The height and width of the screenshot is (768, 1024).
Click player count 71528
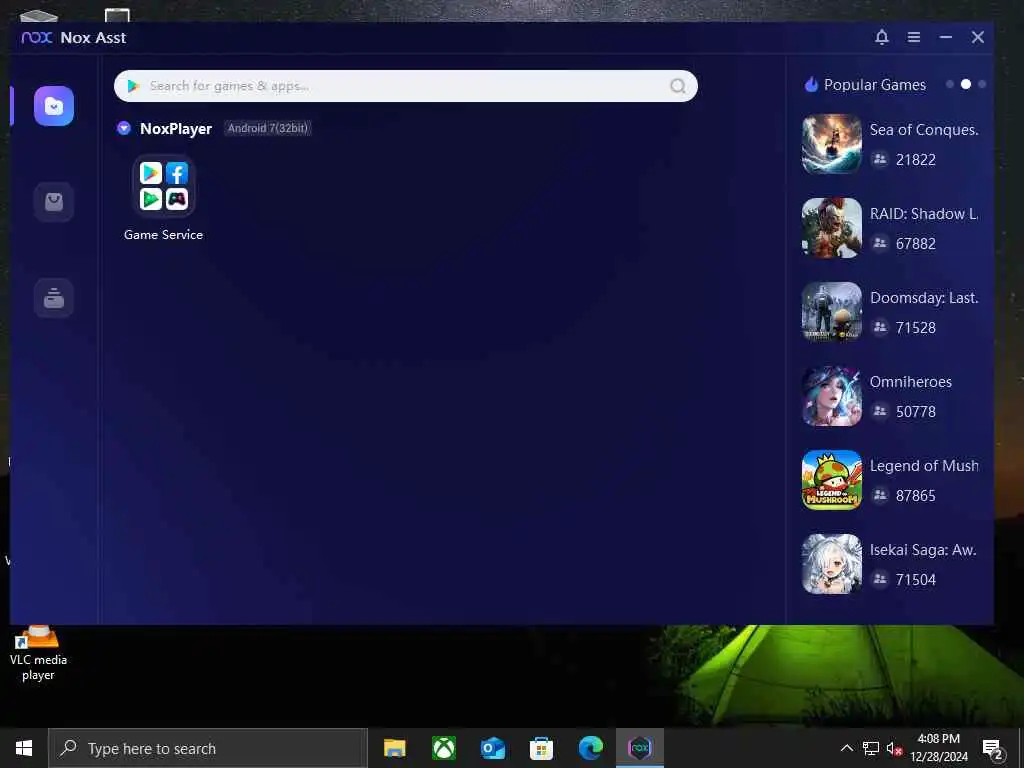tap(916, 328)
